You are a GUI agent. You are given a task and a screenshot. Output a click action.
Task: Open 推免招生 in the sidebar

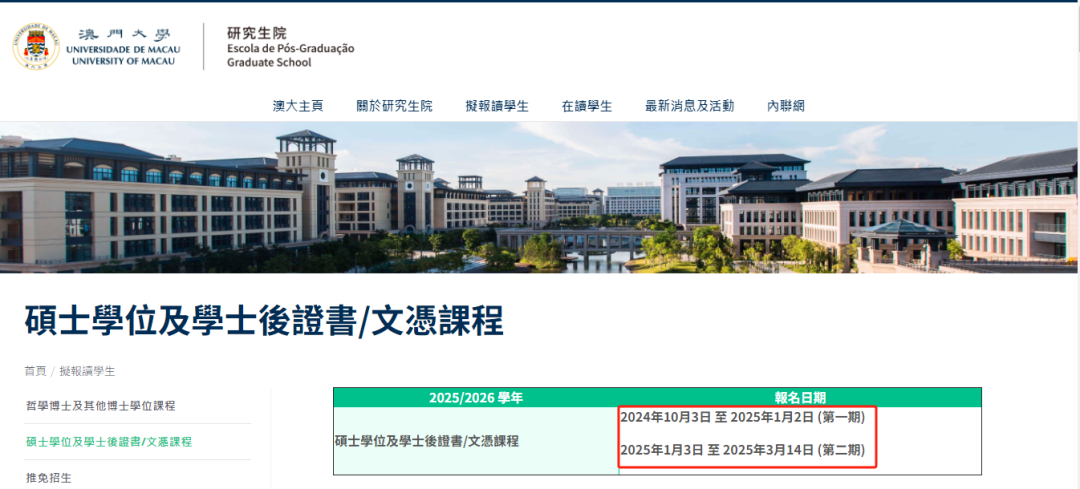[x=48, y=477]
